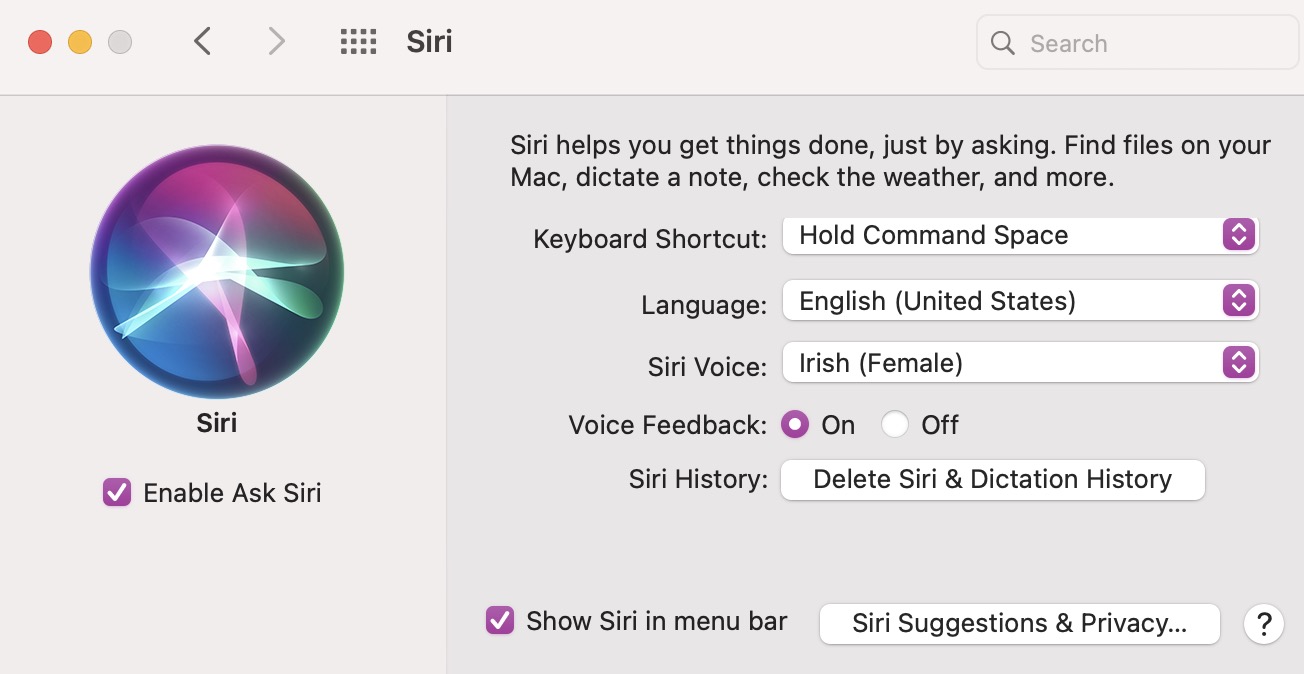Go forward with the right chevron
Image resolution: width=1304 pixels, height=674 pixels.
pyautogui.click(x=276, y=42)
